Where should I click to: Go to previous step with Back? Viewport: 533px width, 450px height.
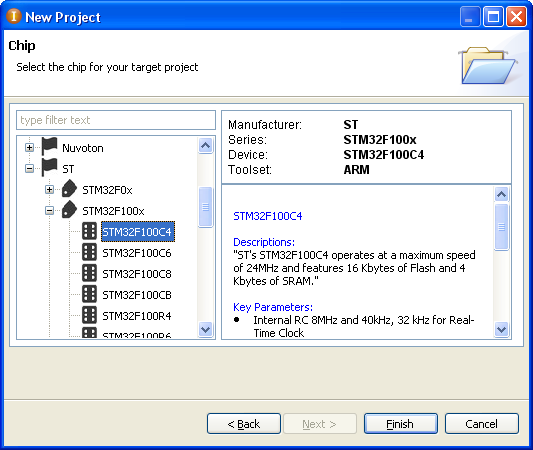pos(244,424)
